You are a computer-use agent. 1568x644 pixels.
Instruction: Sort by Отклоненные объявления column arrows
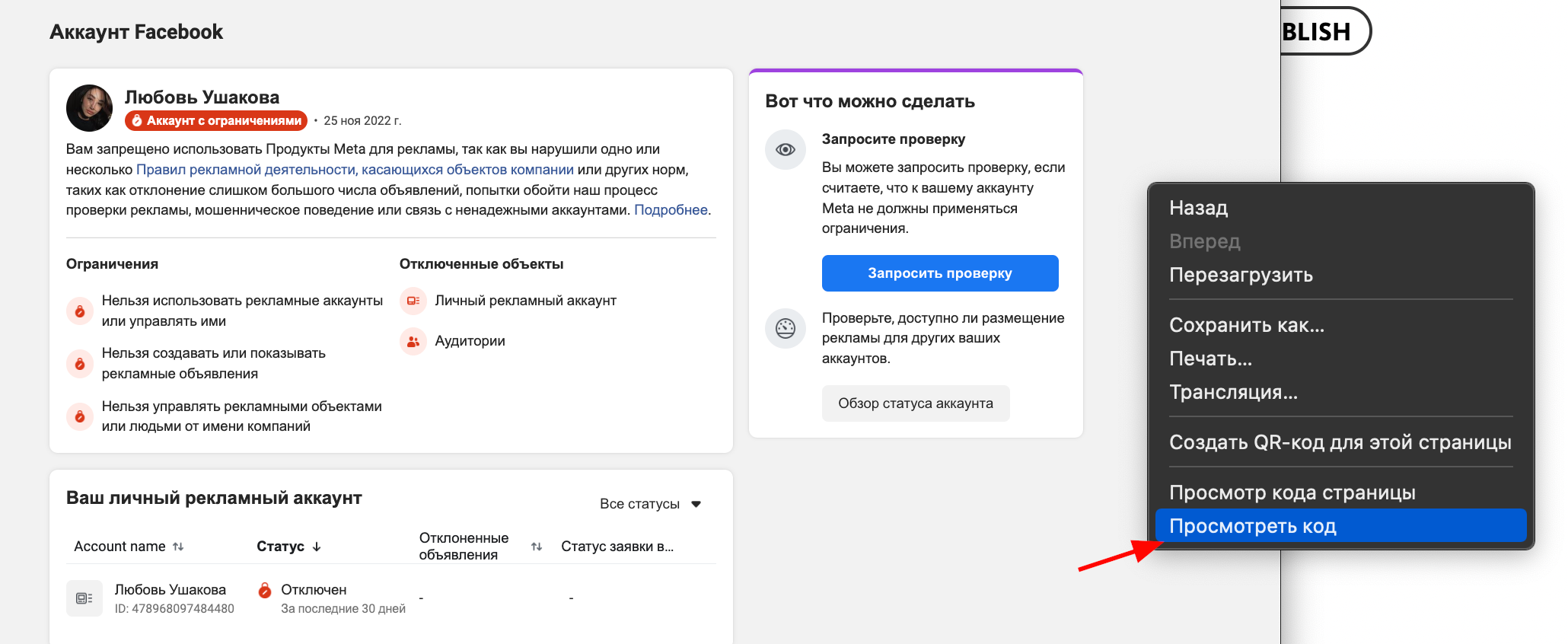pos(537,547)
